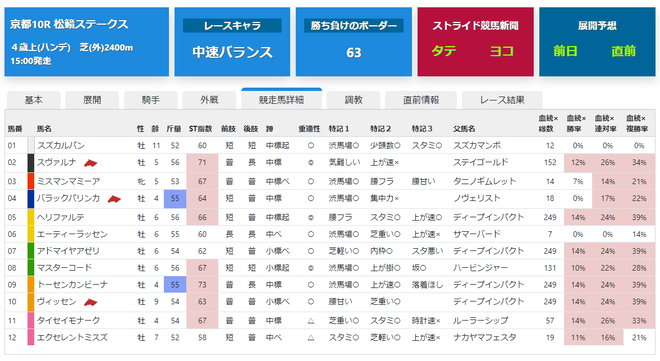Click 坂○ note for マスターコード

point(419,268)
